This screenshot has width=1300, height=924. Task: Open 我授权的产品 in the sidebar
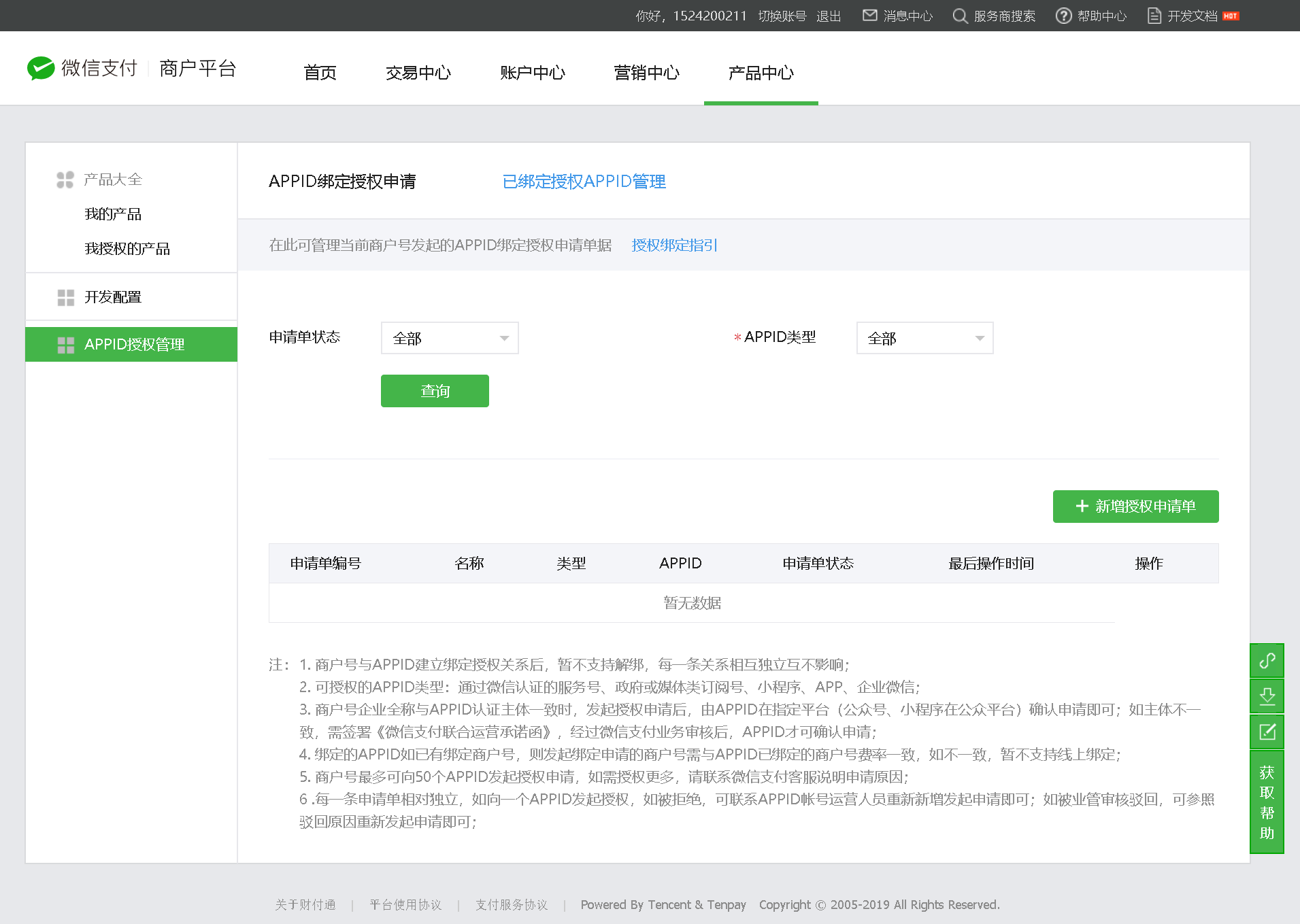tap(127, 249)
